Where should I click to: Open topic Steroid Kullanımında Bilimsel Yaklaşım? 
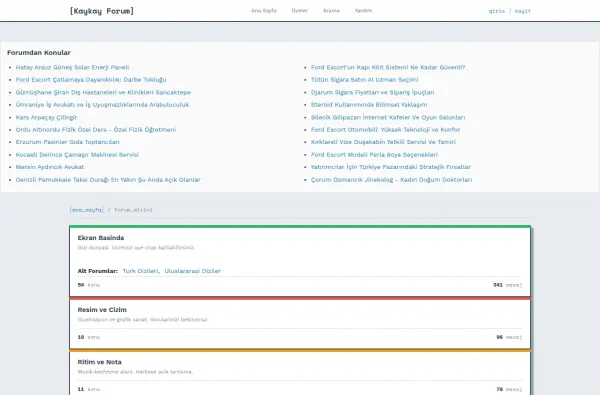click(x=369, y=104)
